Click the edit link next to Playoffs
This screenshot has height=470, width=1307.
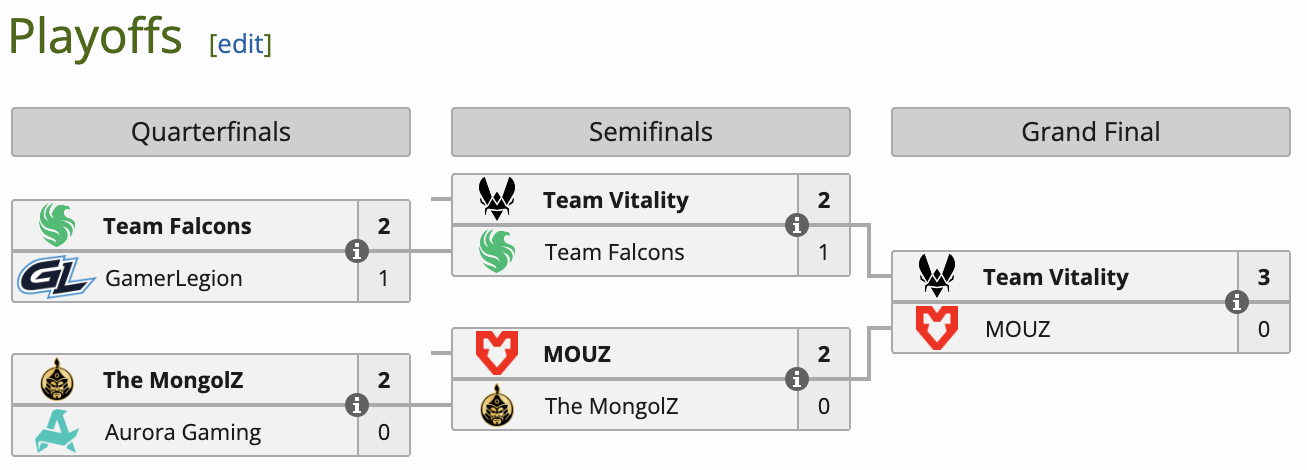point(240,43)
